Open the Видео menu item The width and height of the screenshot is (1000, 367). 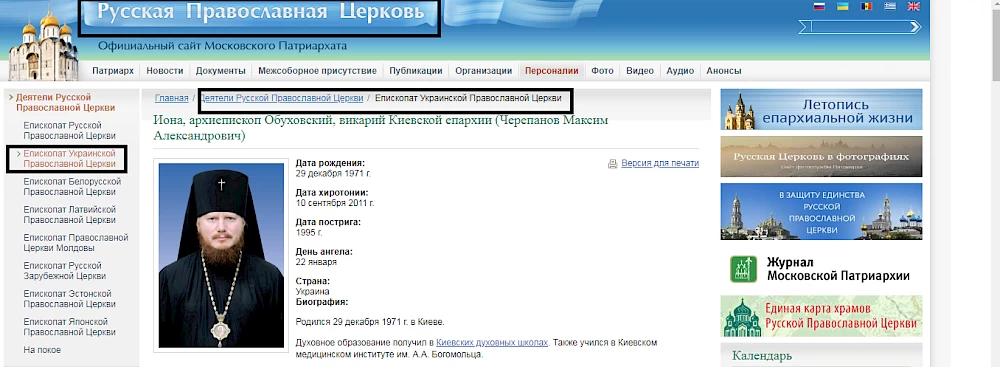[640, 71]
